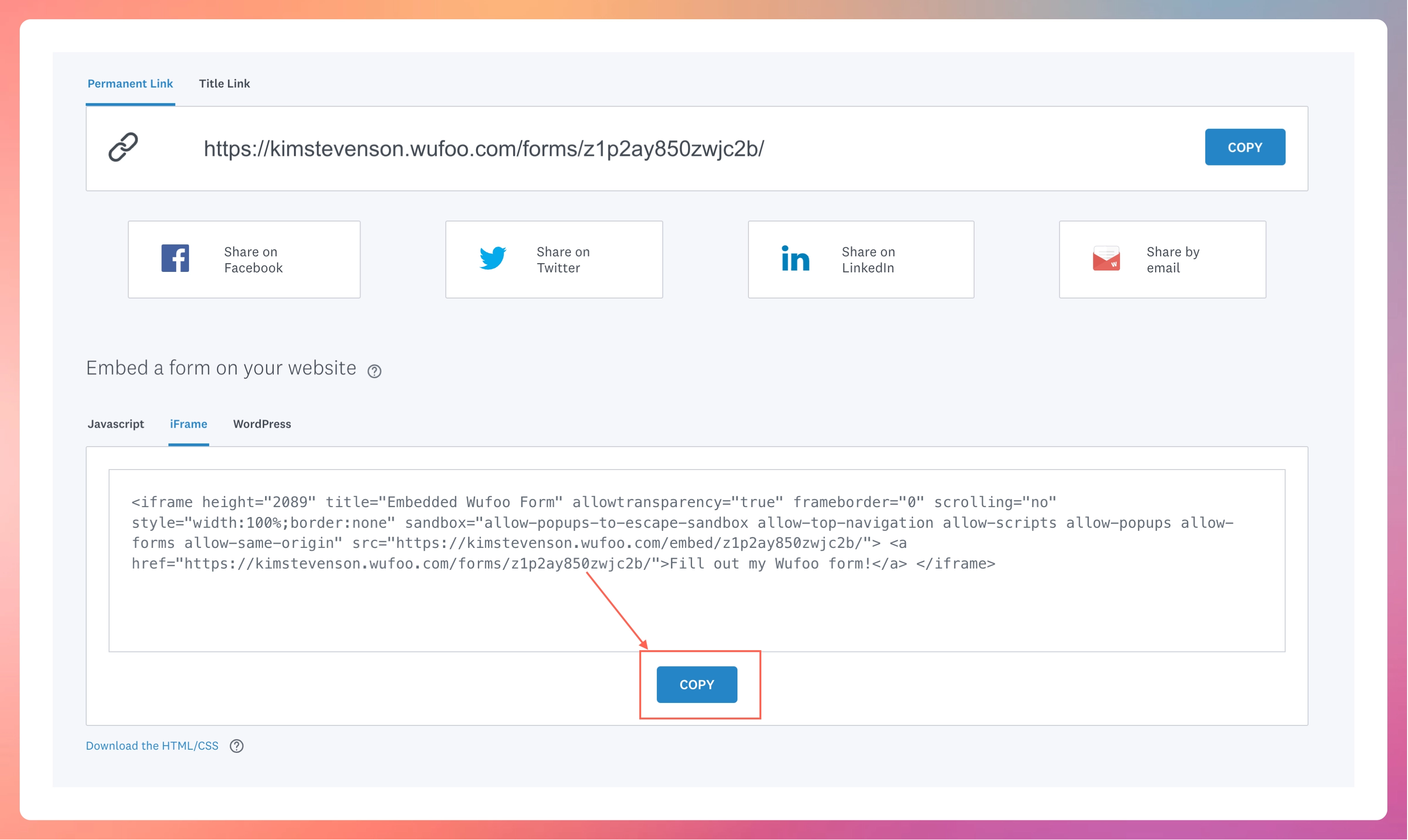Share the form by email
The image size is (1408, 840).
coord(1162,259)
